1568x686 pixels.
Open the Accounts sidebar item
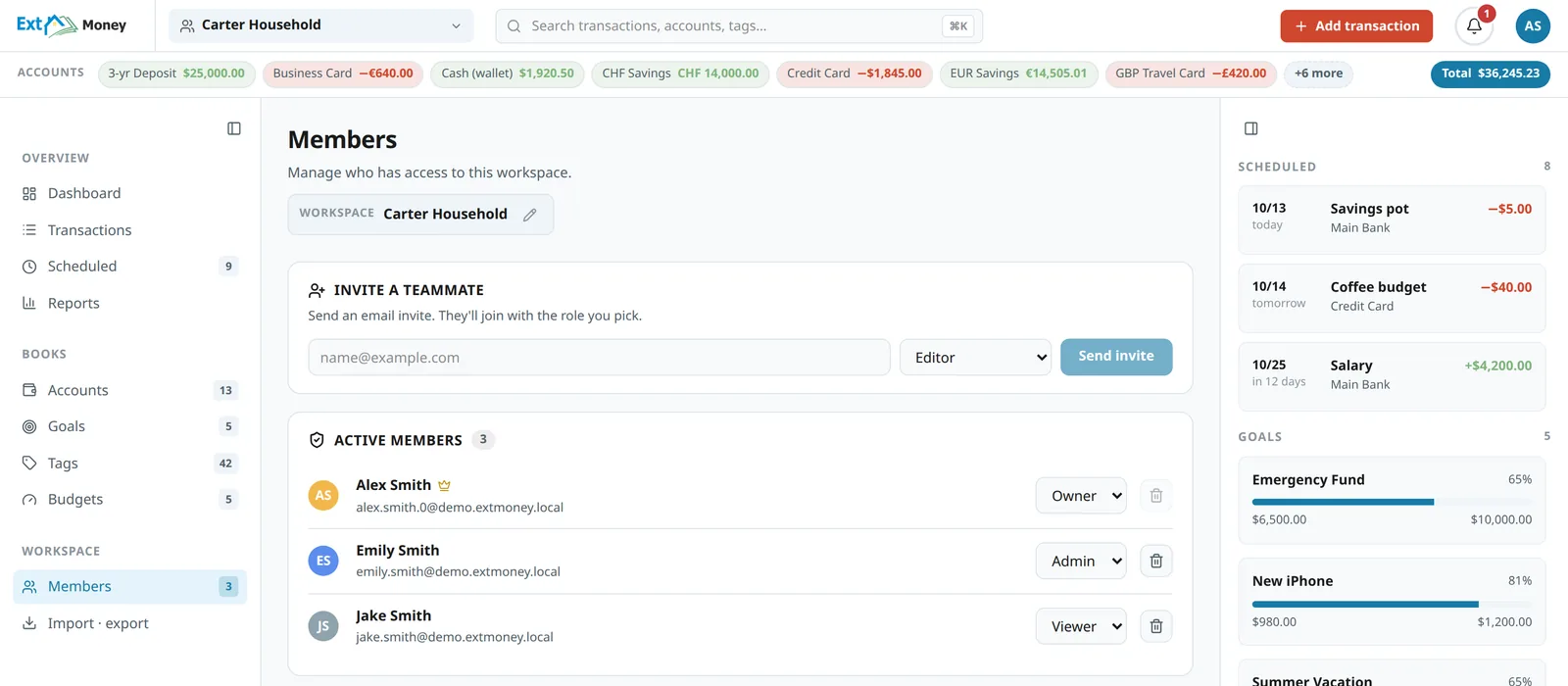coord(129,390)
